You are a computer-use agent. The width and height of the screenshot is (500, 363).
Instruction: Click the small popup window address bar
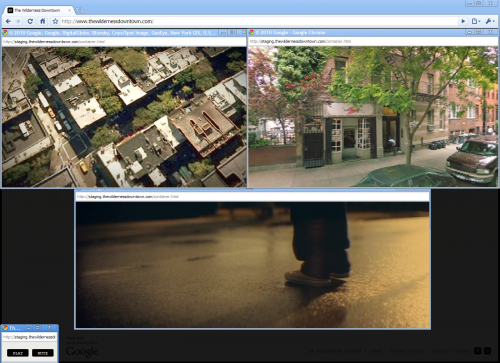click(29, 337)
